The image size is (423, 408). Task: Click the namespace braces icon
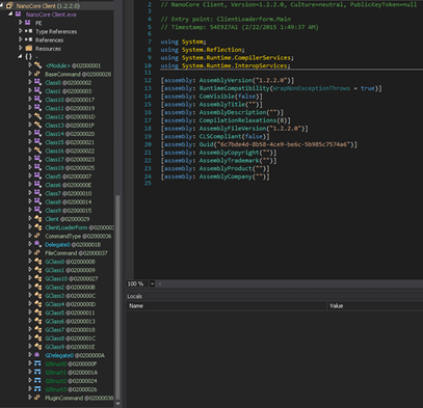tap(29, 57)
